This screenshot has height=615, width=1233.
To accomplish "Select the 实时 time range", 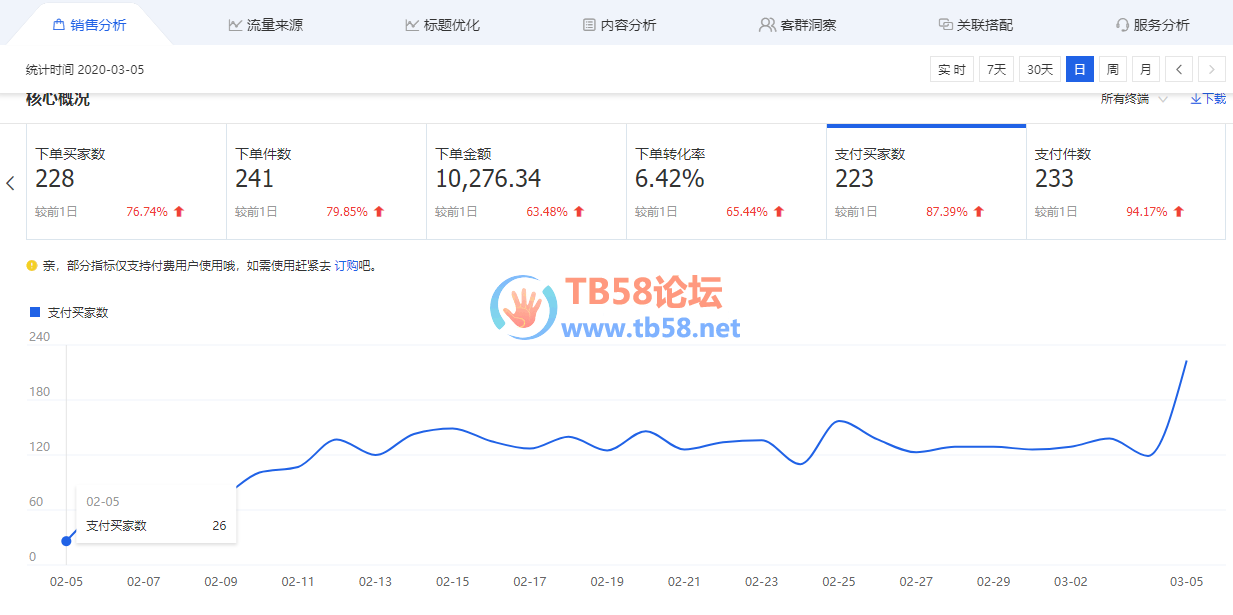I will [951, 69].
